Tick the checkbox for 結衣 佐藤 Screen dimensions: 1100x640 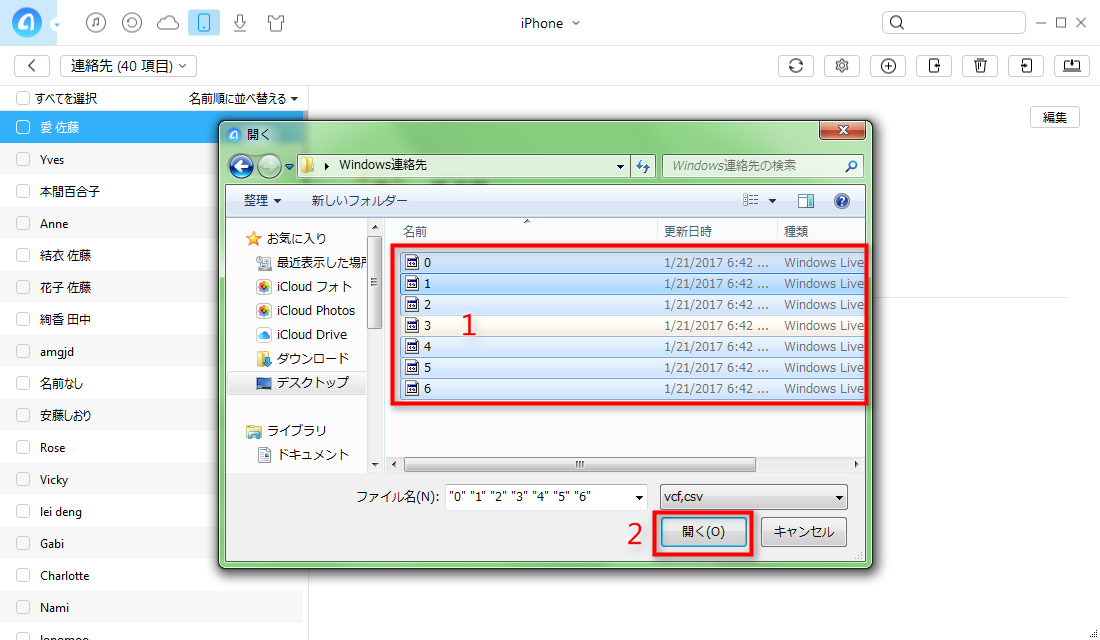click(23, 255)
